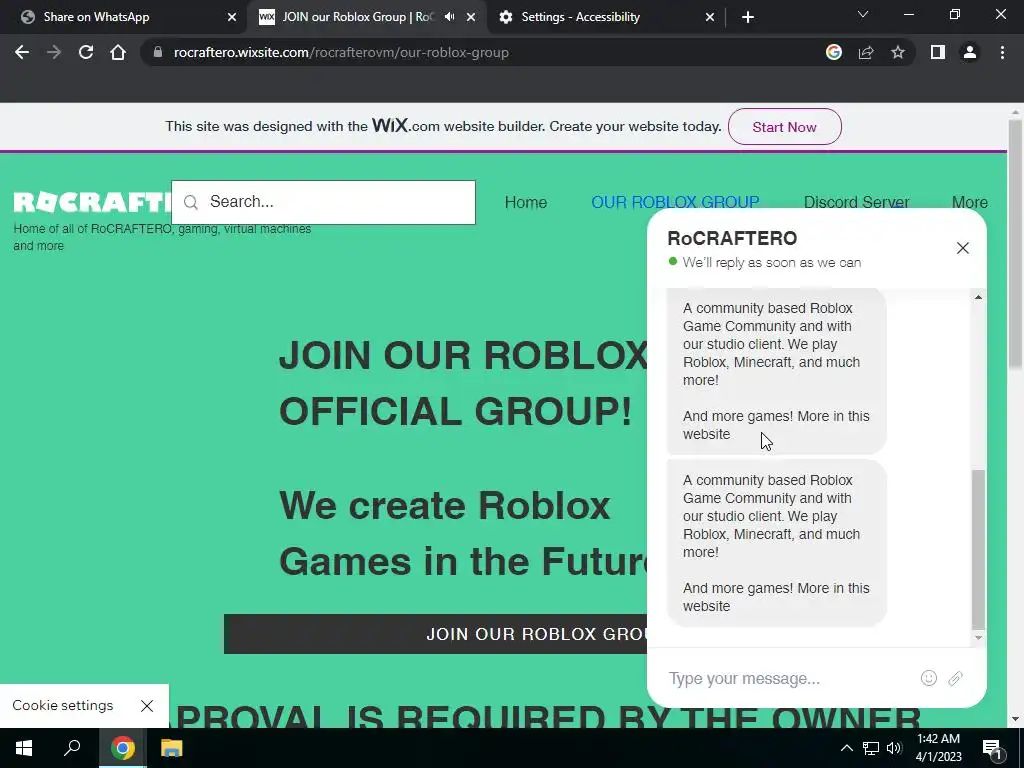Click the first chat message bubble
Image resolution: width=1024 pixels, height=768 pixels.
click(776, 371)
